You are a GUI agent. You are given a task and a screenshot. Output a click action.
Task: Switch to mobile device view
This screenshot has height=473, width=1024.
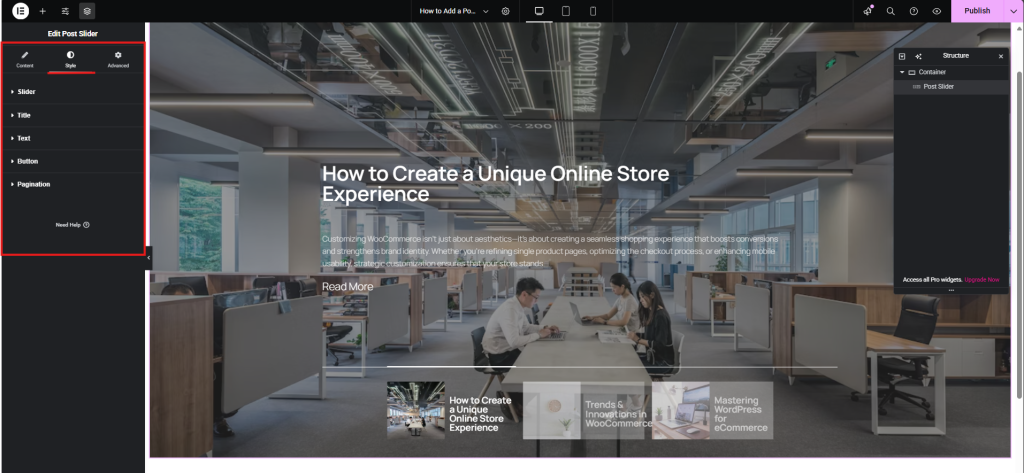point(593,11)
